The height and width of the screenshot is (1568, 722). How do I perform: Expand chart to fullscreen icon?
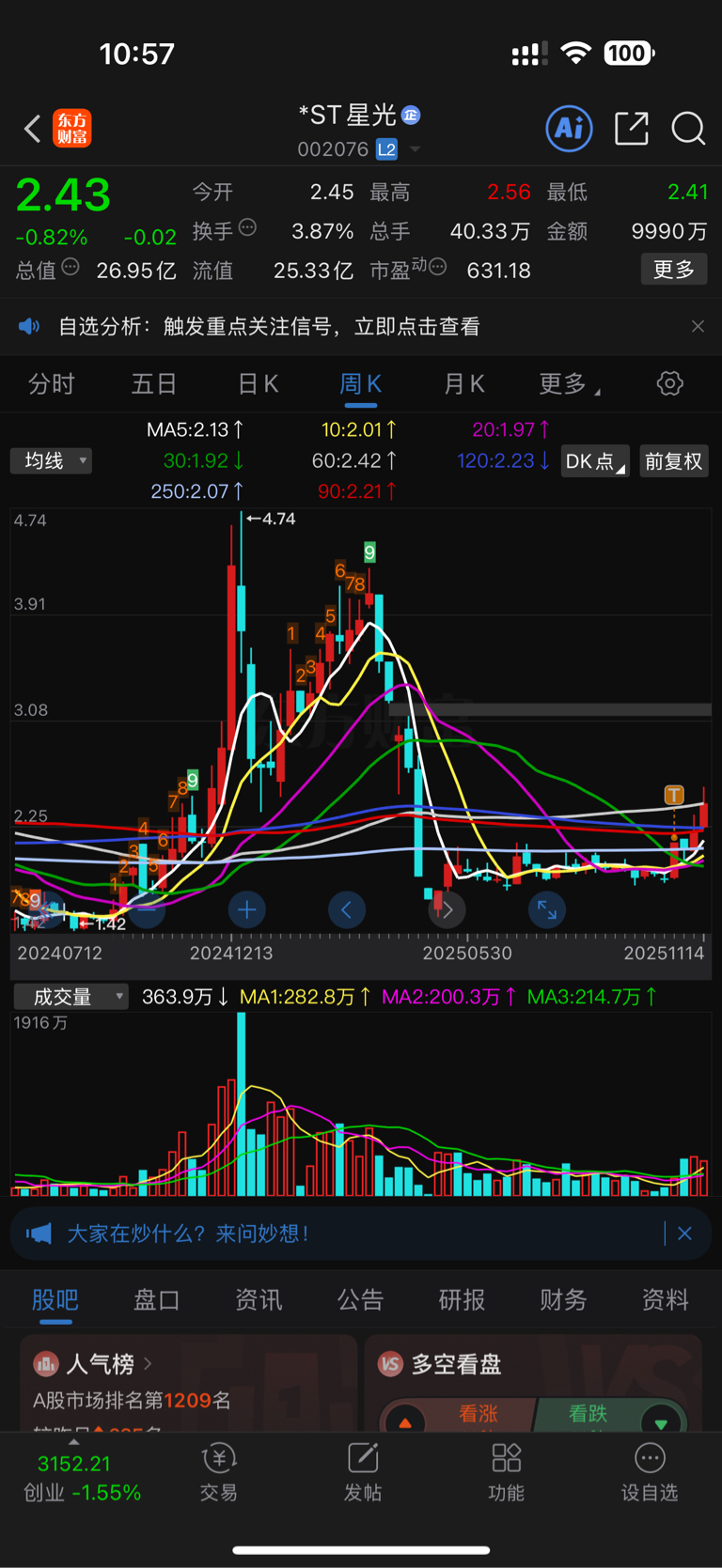coord(547,909)
